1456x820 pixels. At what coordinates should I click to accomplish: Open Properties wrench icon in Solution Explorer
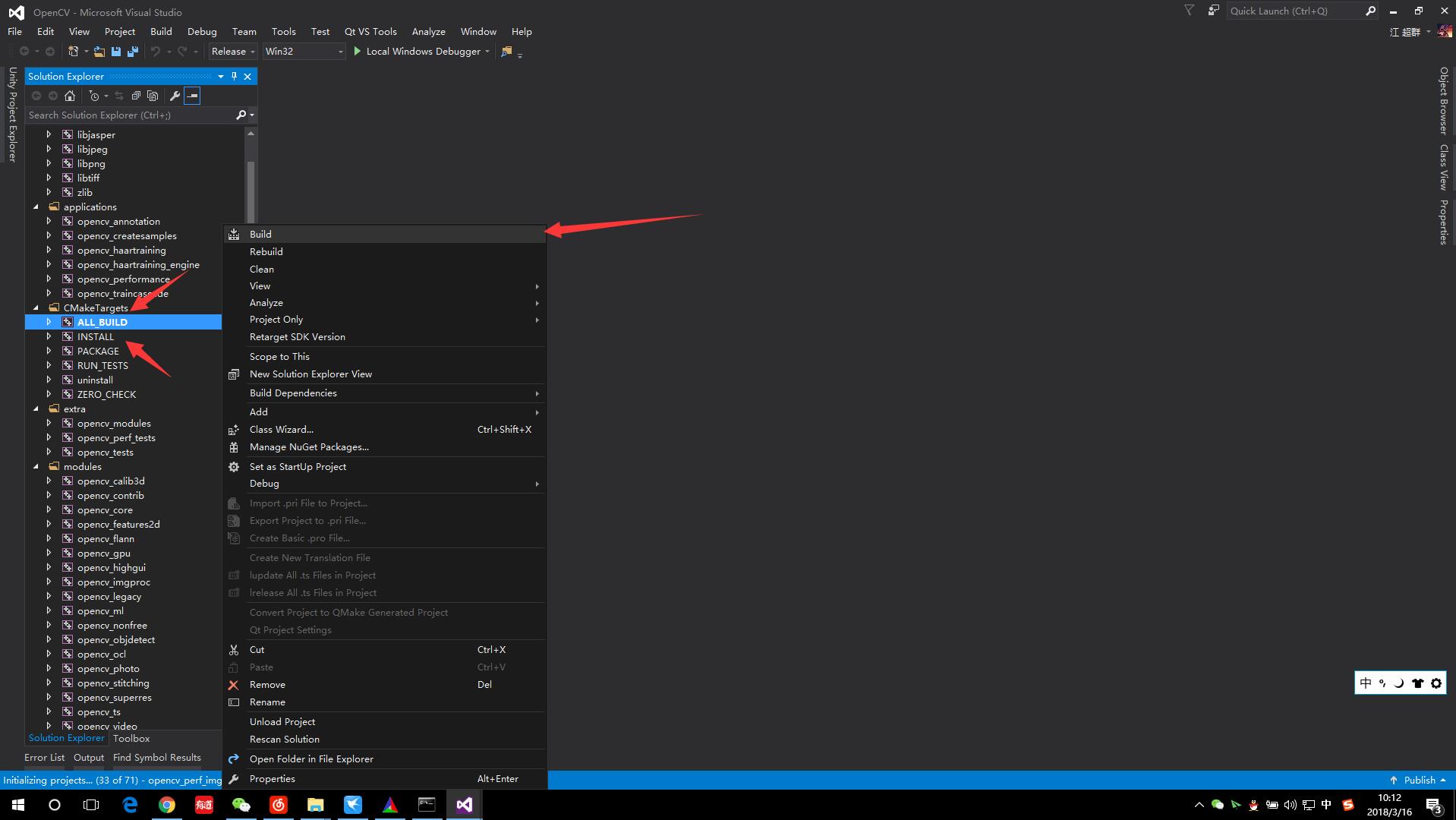click(175, 96)
